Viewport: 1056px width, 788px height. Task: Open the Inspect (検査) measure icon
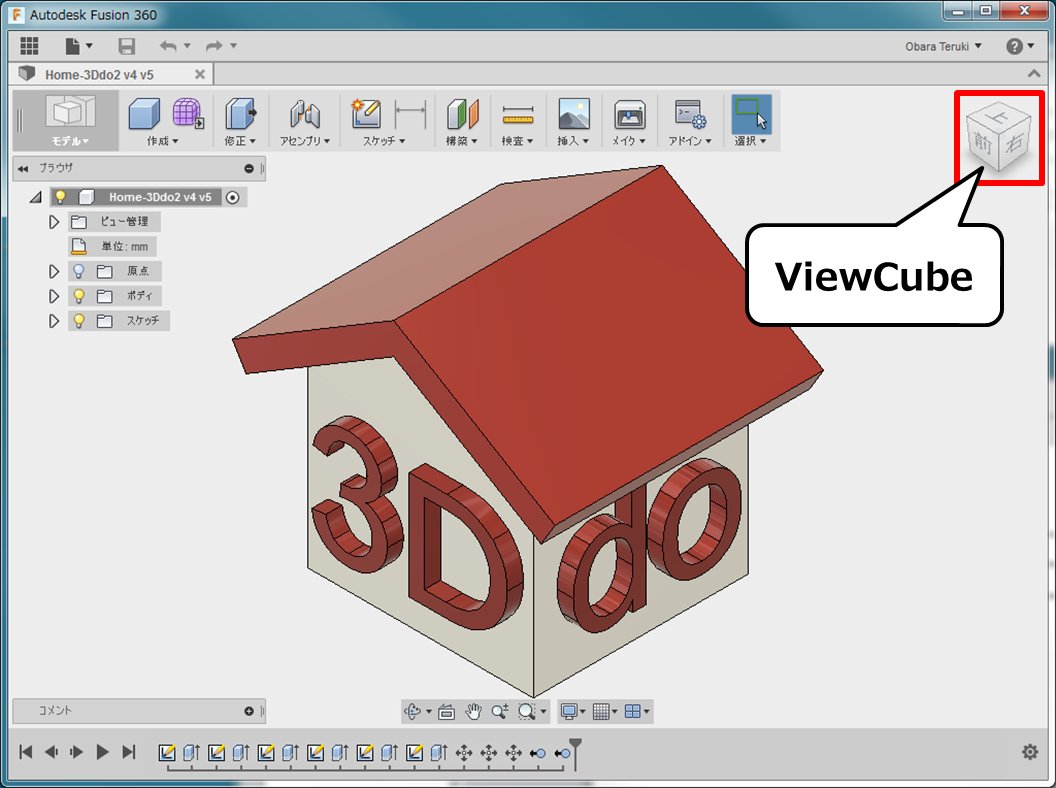point(517,112)
